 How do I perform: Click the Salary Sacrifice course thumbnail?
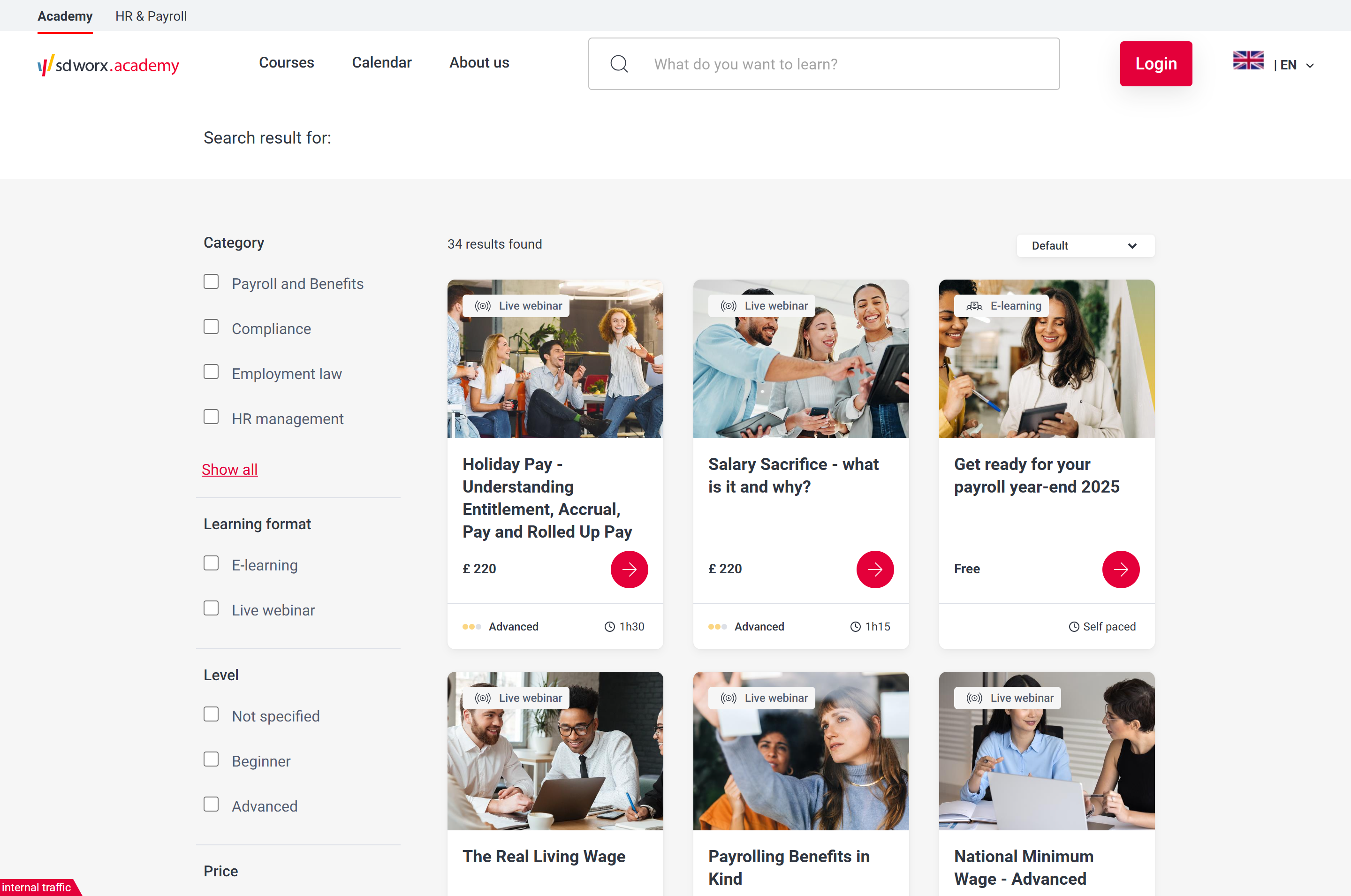click(800, 359)
